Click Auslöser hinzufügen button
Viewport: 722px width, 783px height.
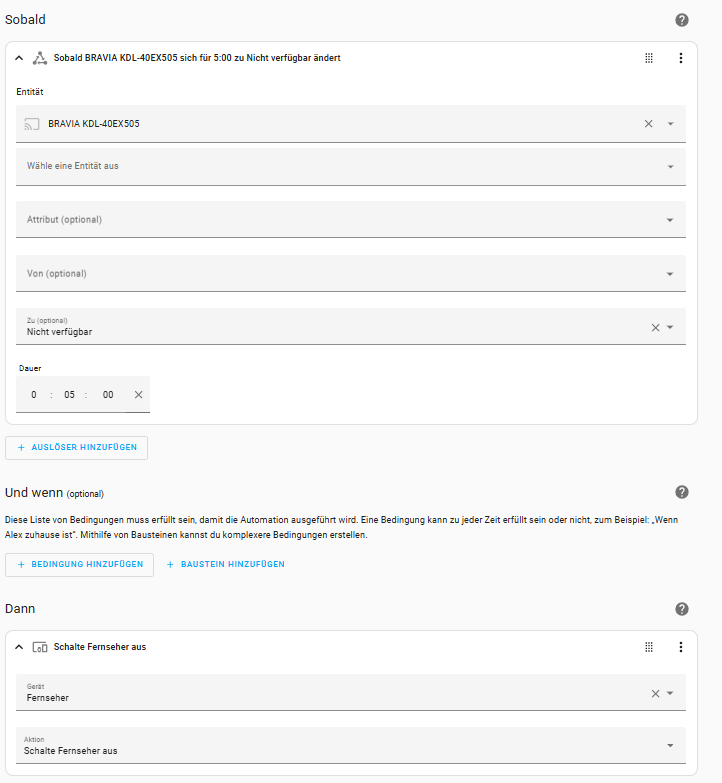tap(76, 448)
